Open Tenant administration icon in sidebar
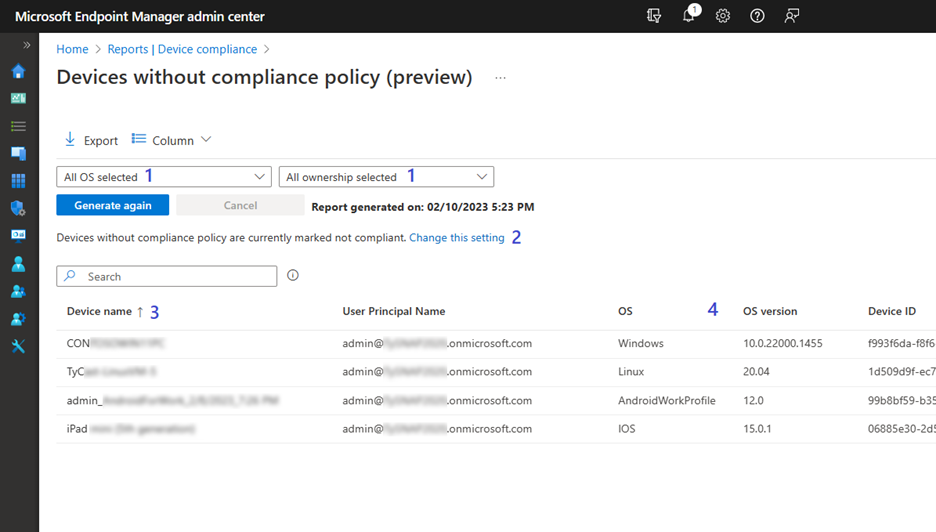The image size is (936, 532). (19, 319)
